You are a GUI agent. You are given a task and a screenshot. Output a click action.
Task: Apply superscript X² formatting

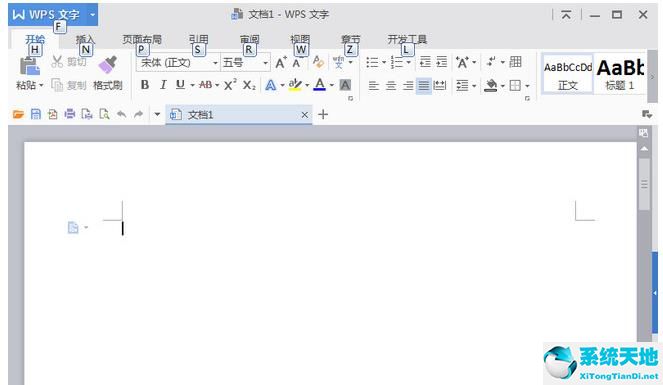point(230,85)
